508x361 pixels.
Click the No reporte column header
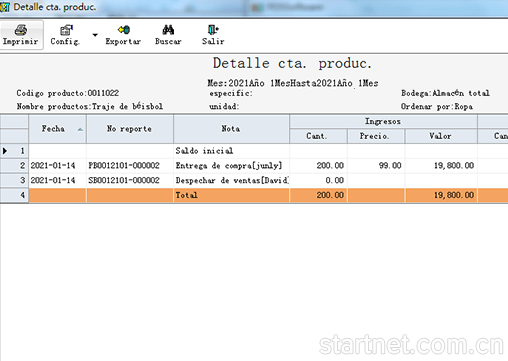130,129
